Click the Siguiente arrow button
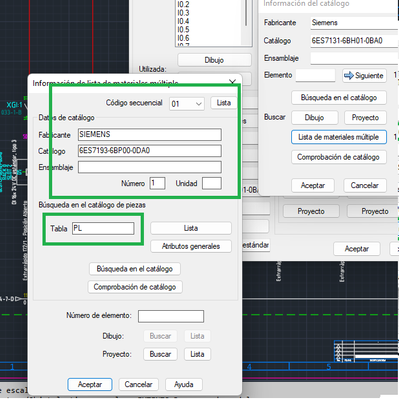Viewport: 399px width, 400px height. coord(364,76)
